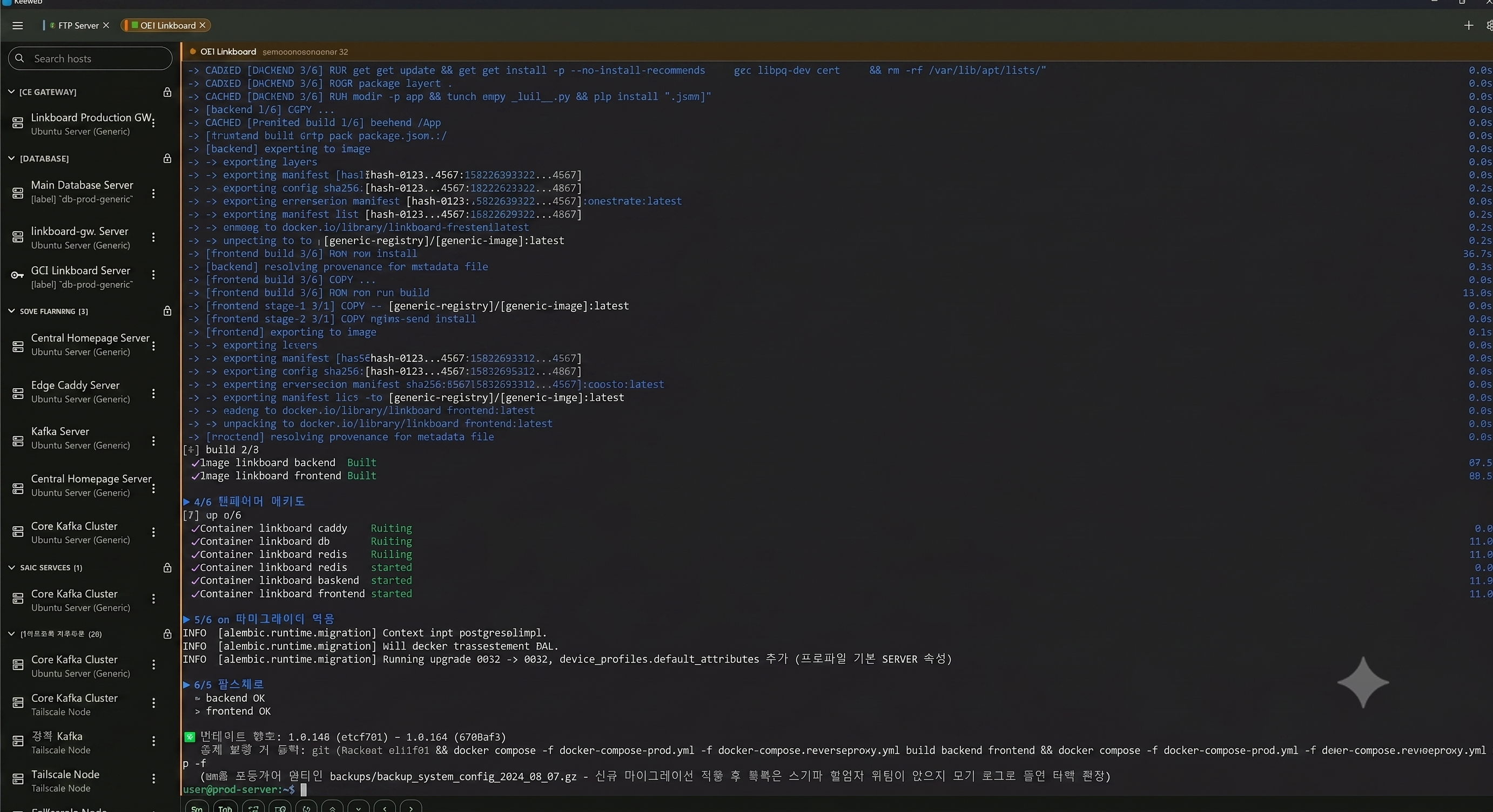Click the server icon beside 정젹 Kafka
Viewport: 1493px width, 812px height.
pyautogui.click(x=18, y=741)
